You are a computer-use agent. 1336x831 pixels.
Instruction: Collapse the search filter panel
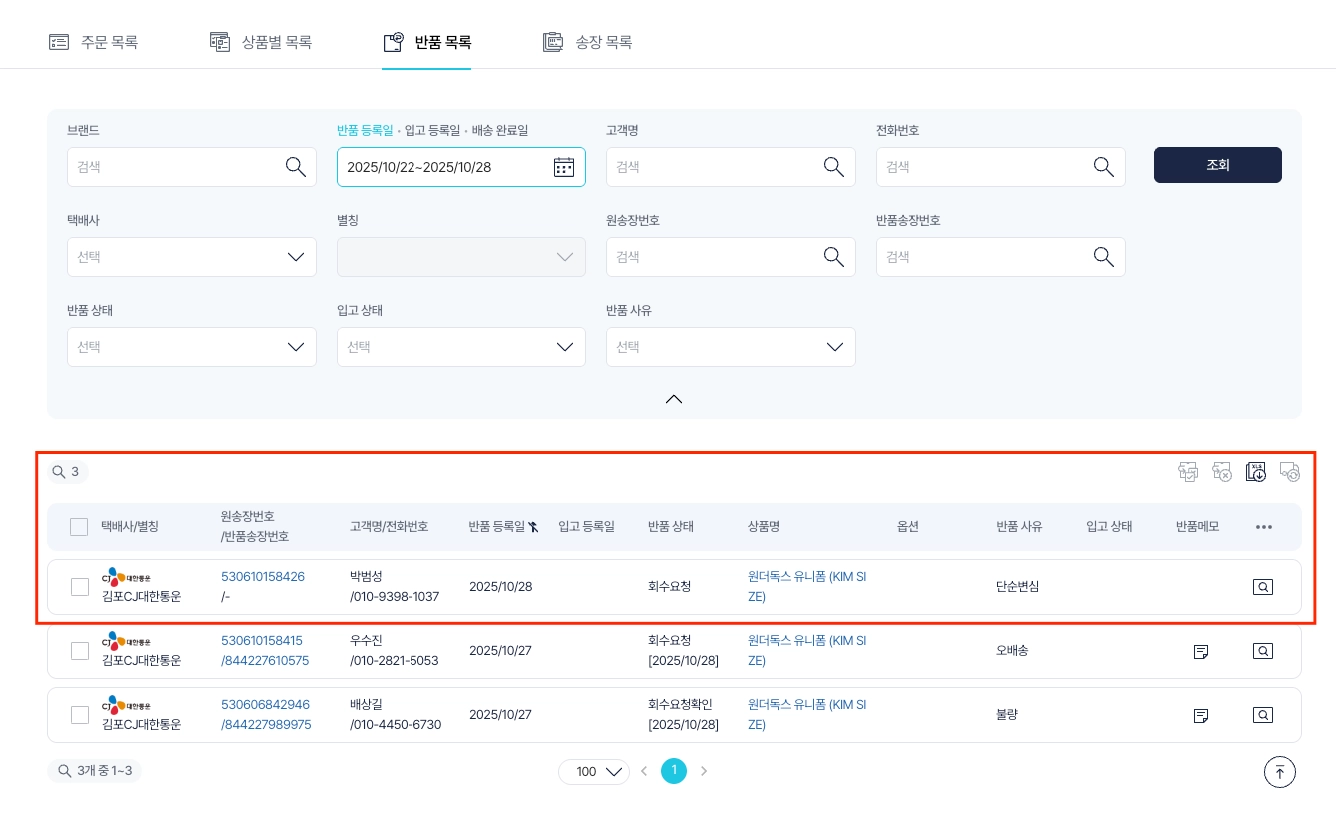(x=674, y=399)
